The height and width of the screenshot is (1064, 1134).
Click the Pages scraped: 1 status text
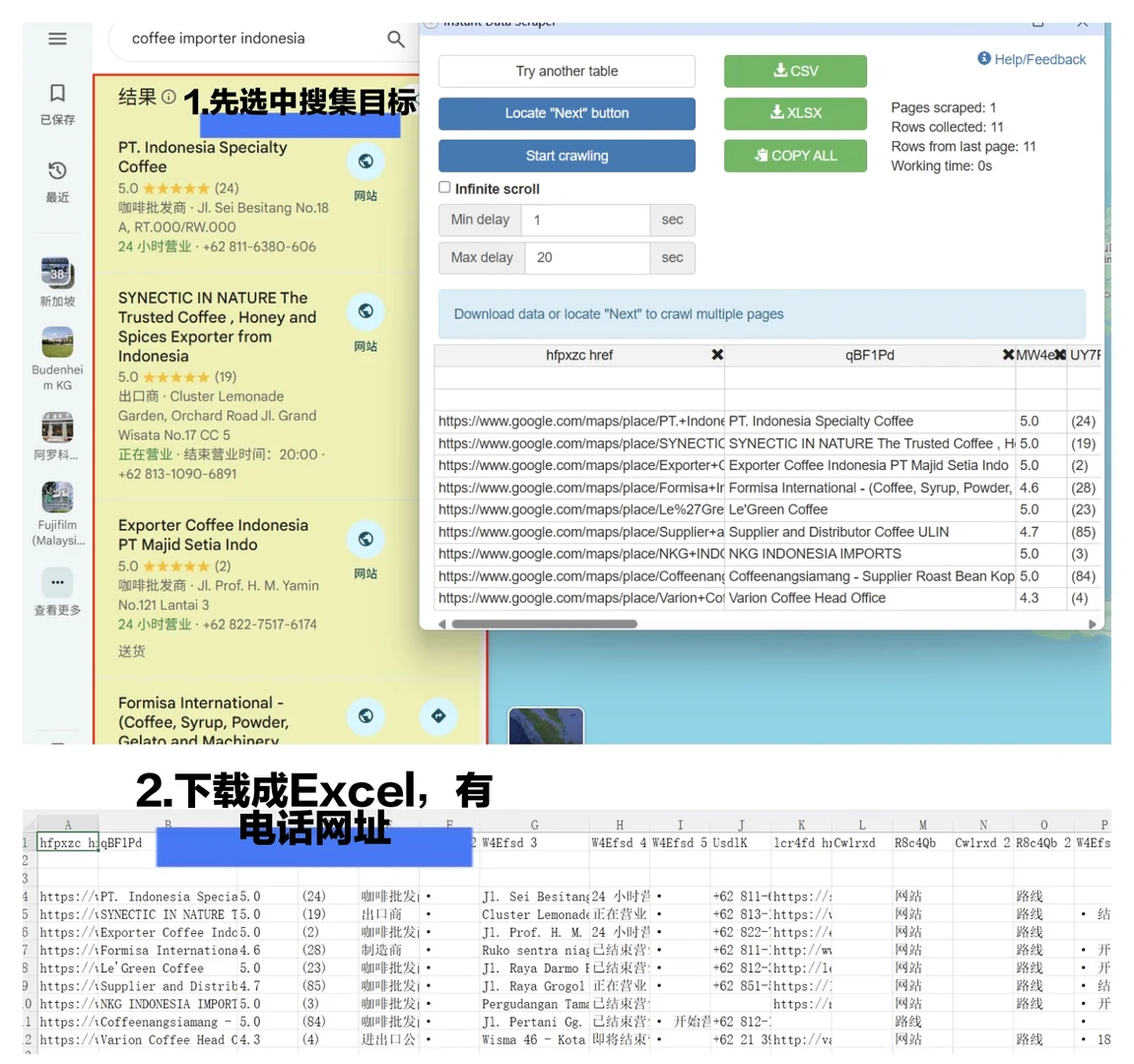943,107
